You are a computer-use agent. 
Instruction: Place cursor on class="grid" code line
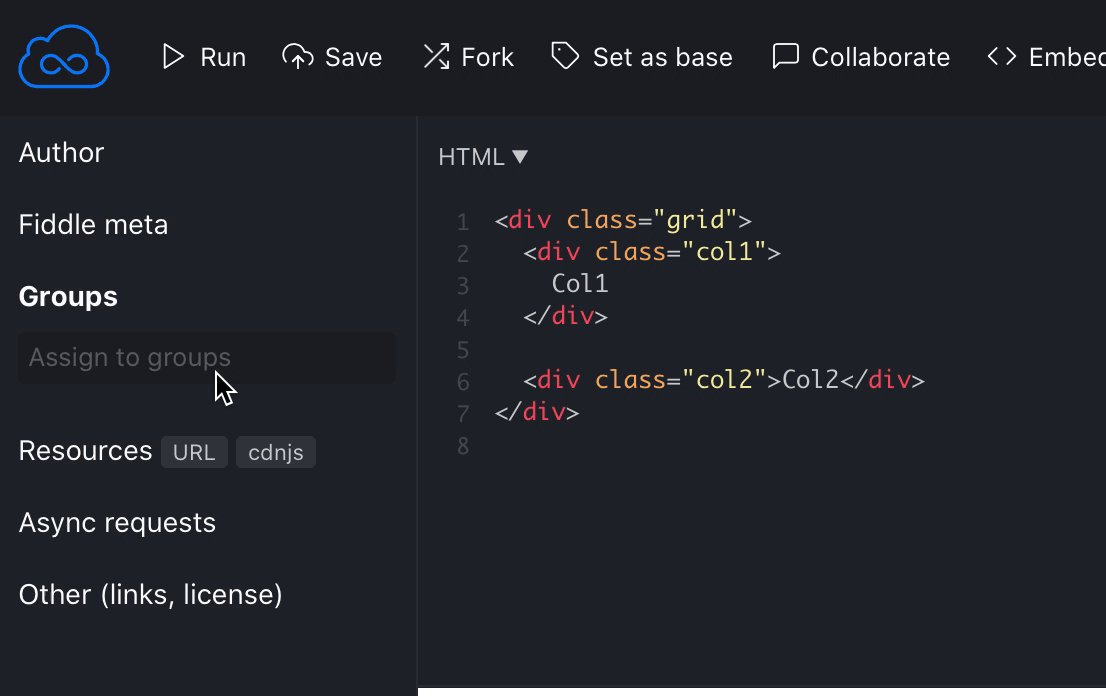(623, 220)
